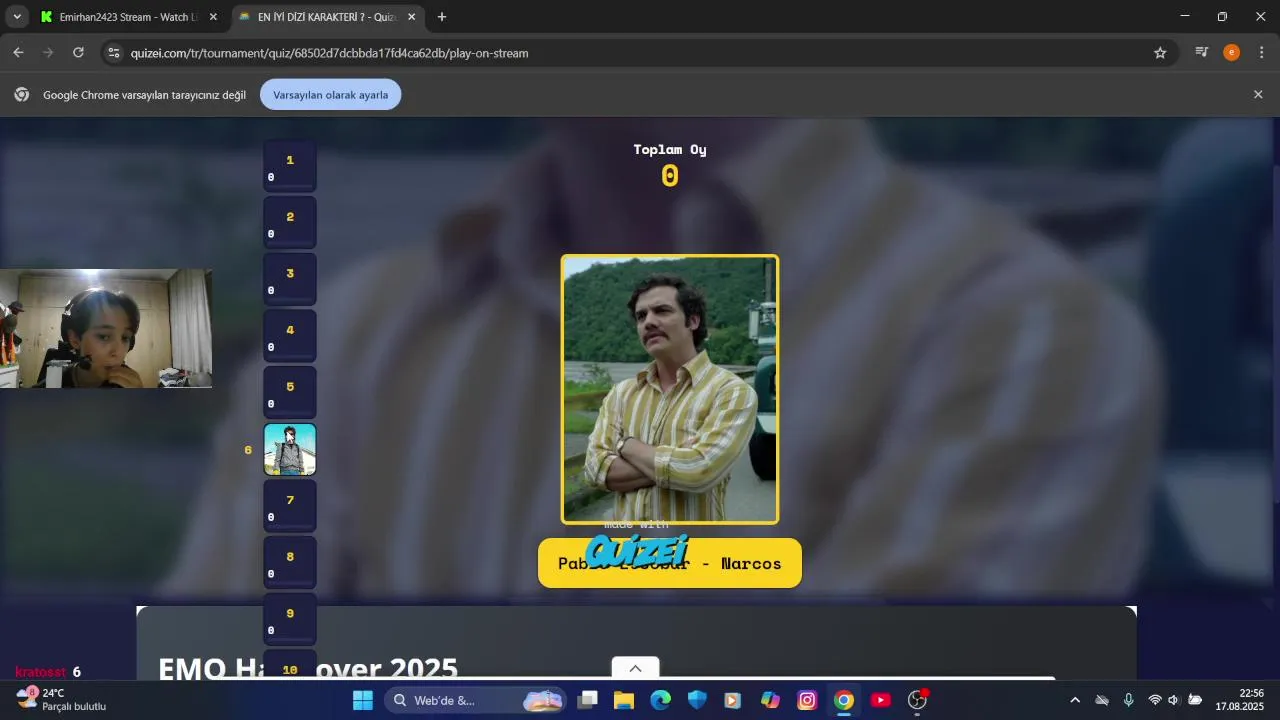Click 'Varsayılan olarak ayarla' button
The width and height of the screenshot is (1280, 720).
click(x=330, y=95)
